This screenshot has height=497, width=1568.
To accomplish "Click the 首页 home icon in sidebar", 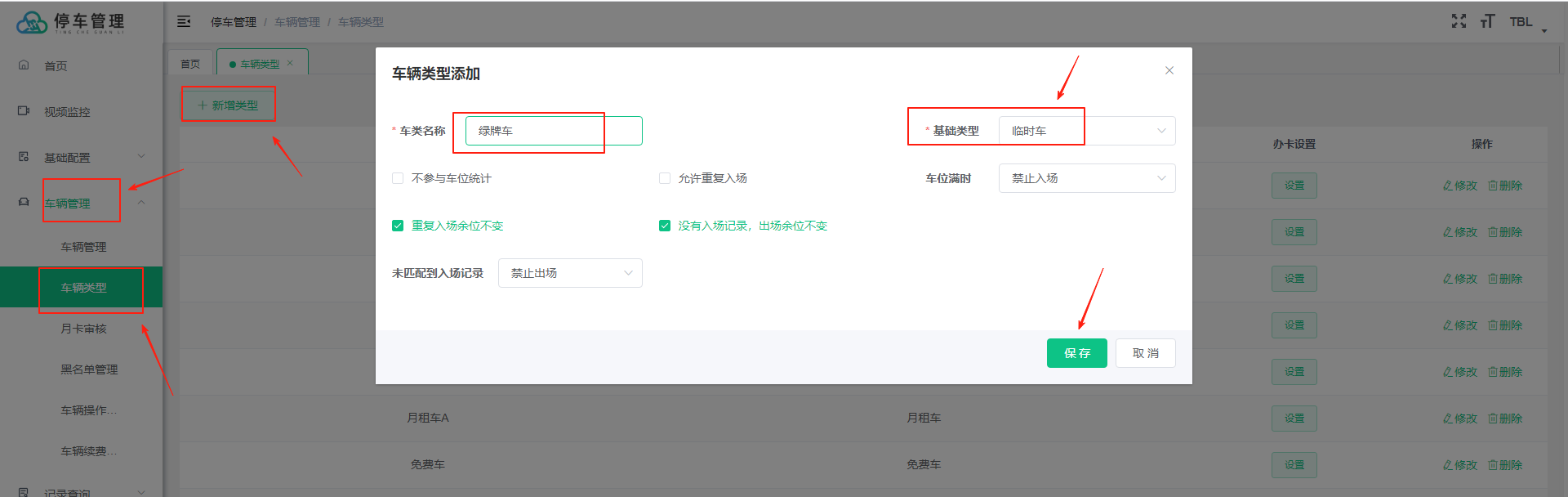I will click(x=24, y=65).
